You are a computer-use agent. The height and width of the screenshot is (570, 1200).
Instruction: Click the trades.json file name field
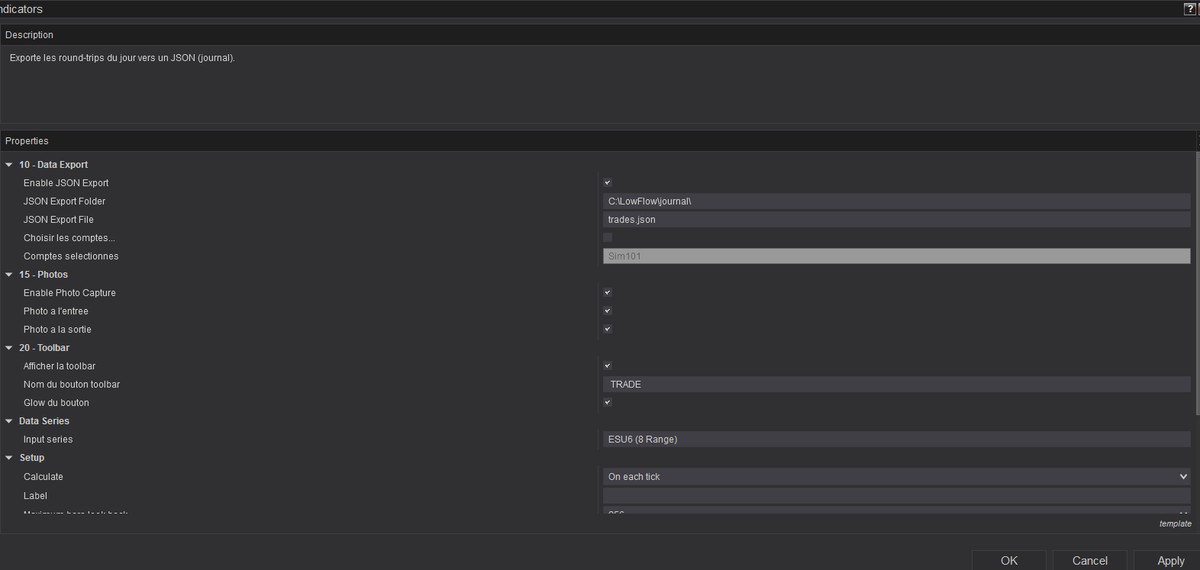point(896,220)
